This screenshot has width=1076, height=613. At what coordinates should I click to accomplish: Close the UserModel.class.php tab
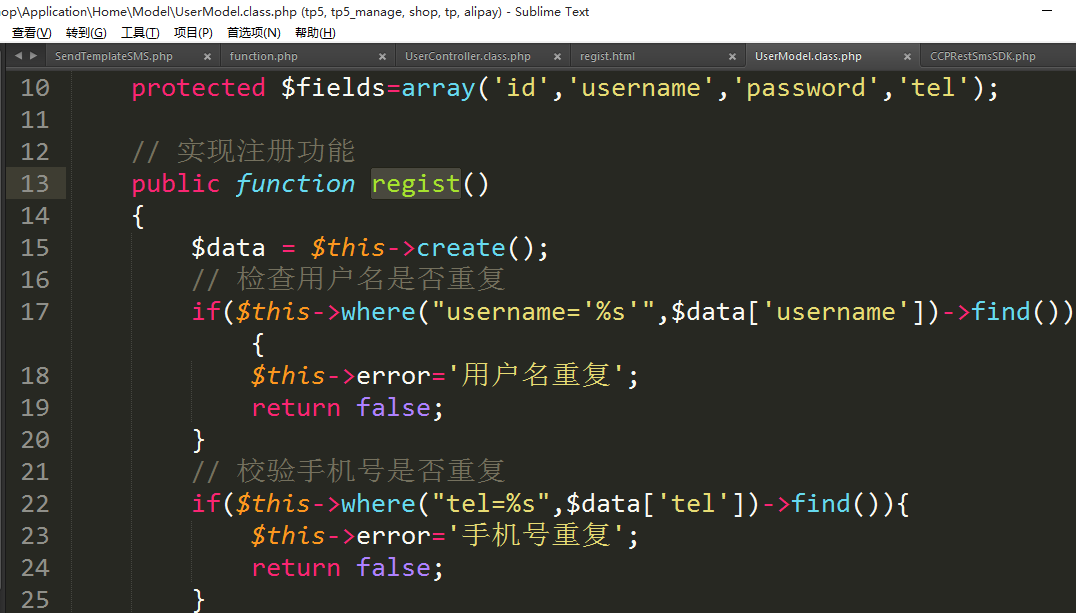[908, 57]
